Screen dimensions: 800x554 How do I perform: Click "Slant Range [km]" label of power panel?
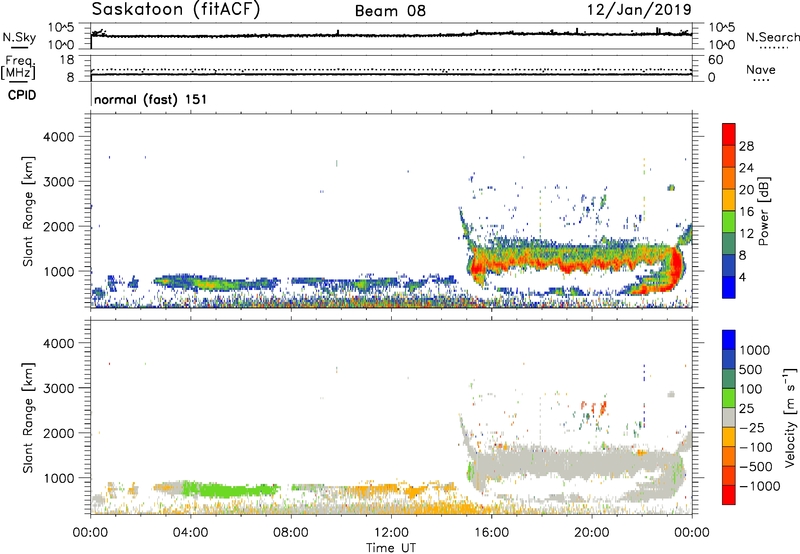tap(28, 211)
